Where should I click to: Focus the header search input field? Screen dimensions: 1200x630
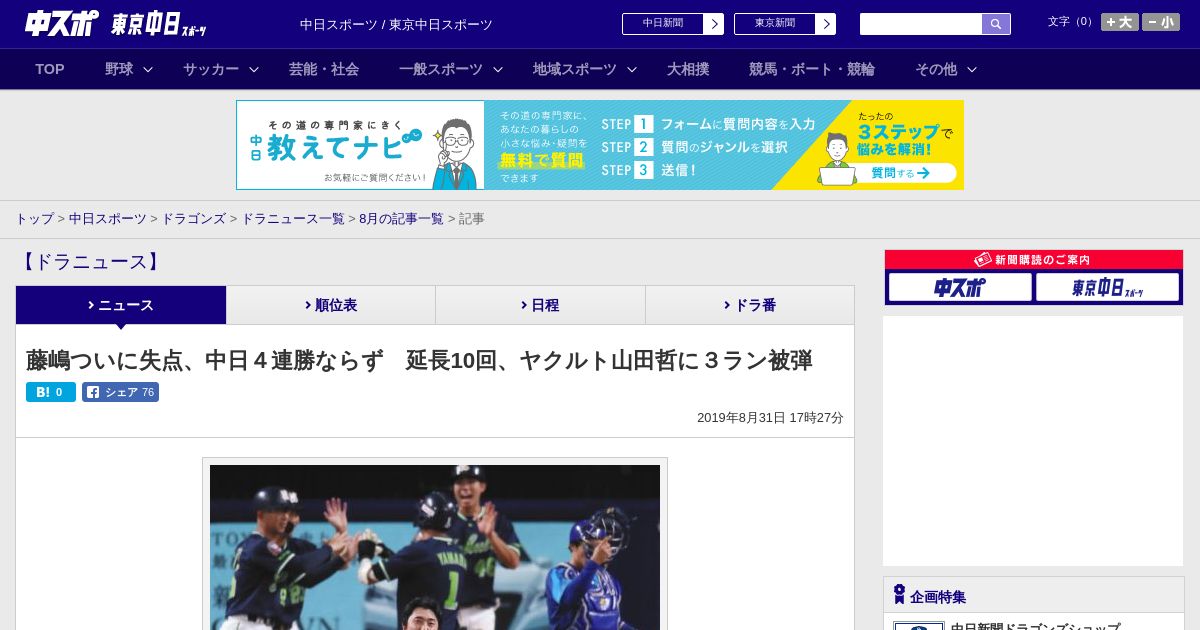[x=921, y=24]
